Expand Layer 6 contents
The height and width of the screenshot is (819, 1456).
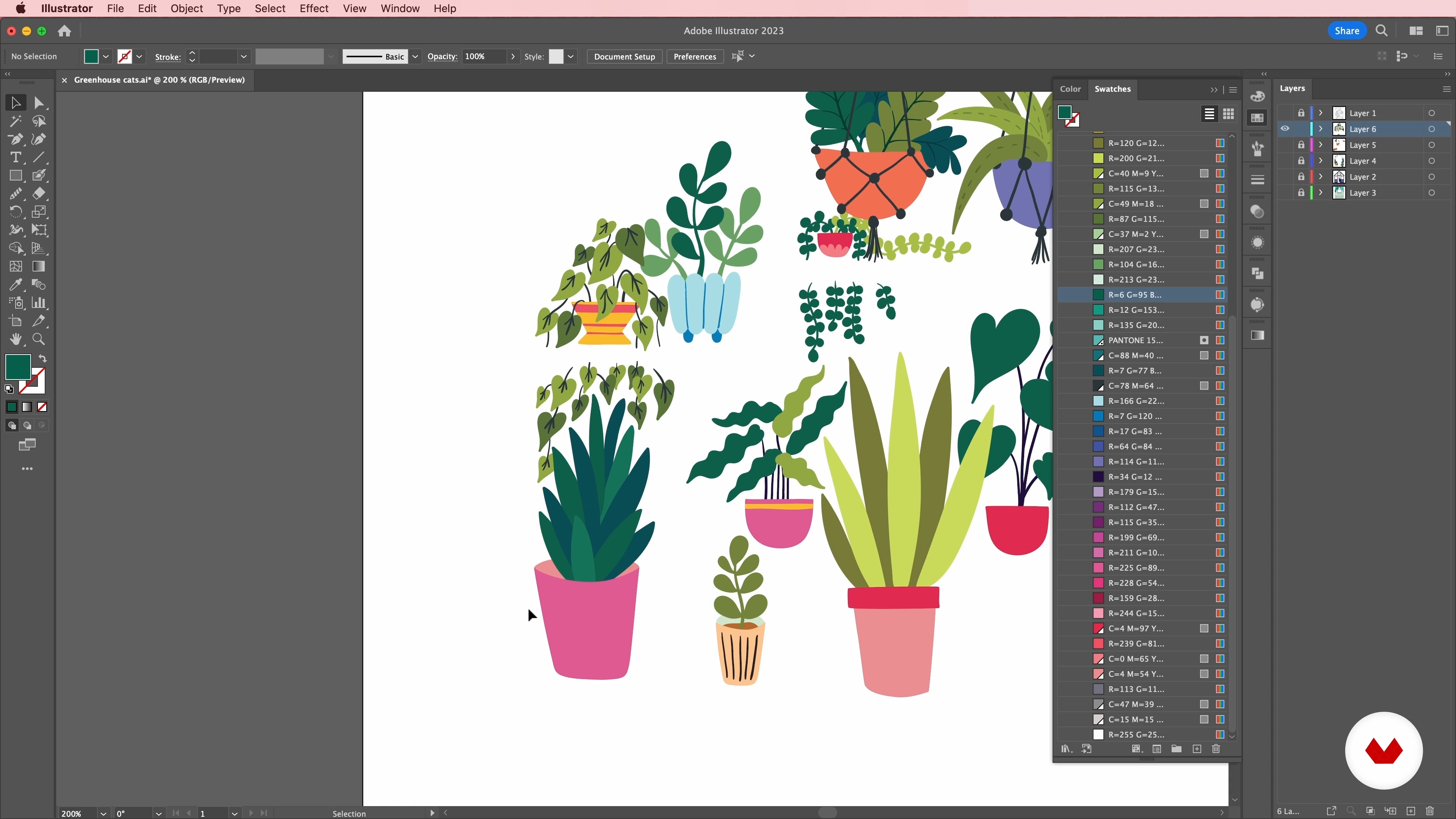point(1321,129)
